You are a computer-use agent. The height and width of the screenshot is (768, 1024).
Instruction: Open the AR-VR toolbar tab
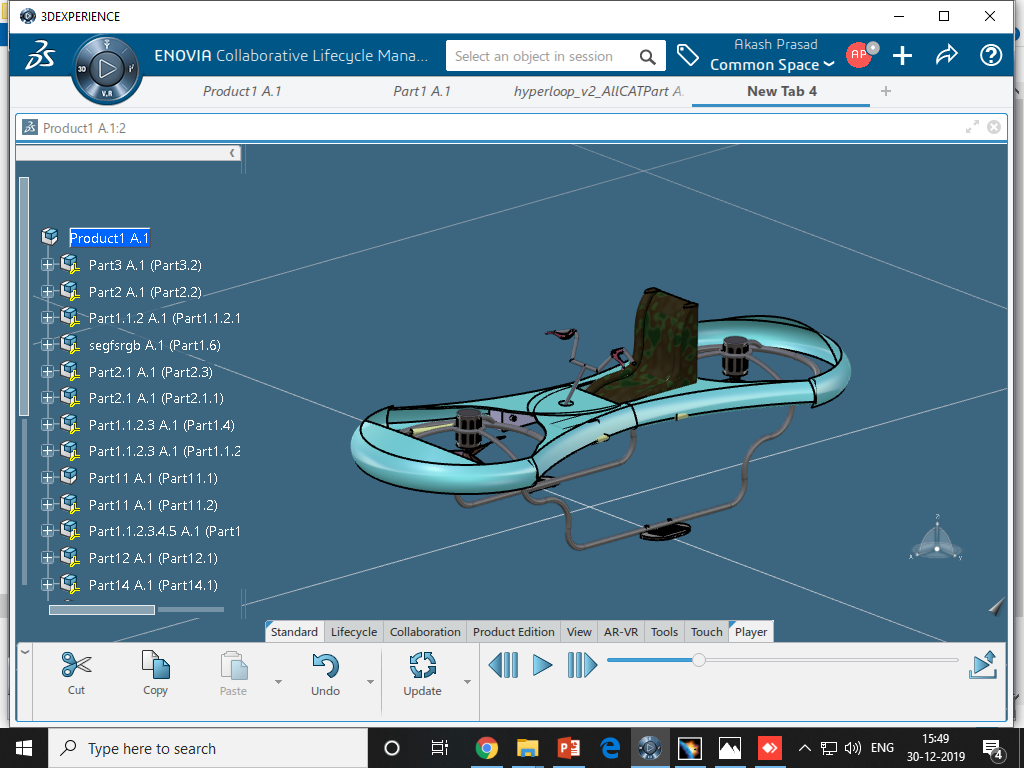[x=621, y=632]
